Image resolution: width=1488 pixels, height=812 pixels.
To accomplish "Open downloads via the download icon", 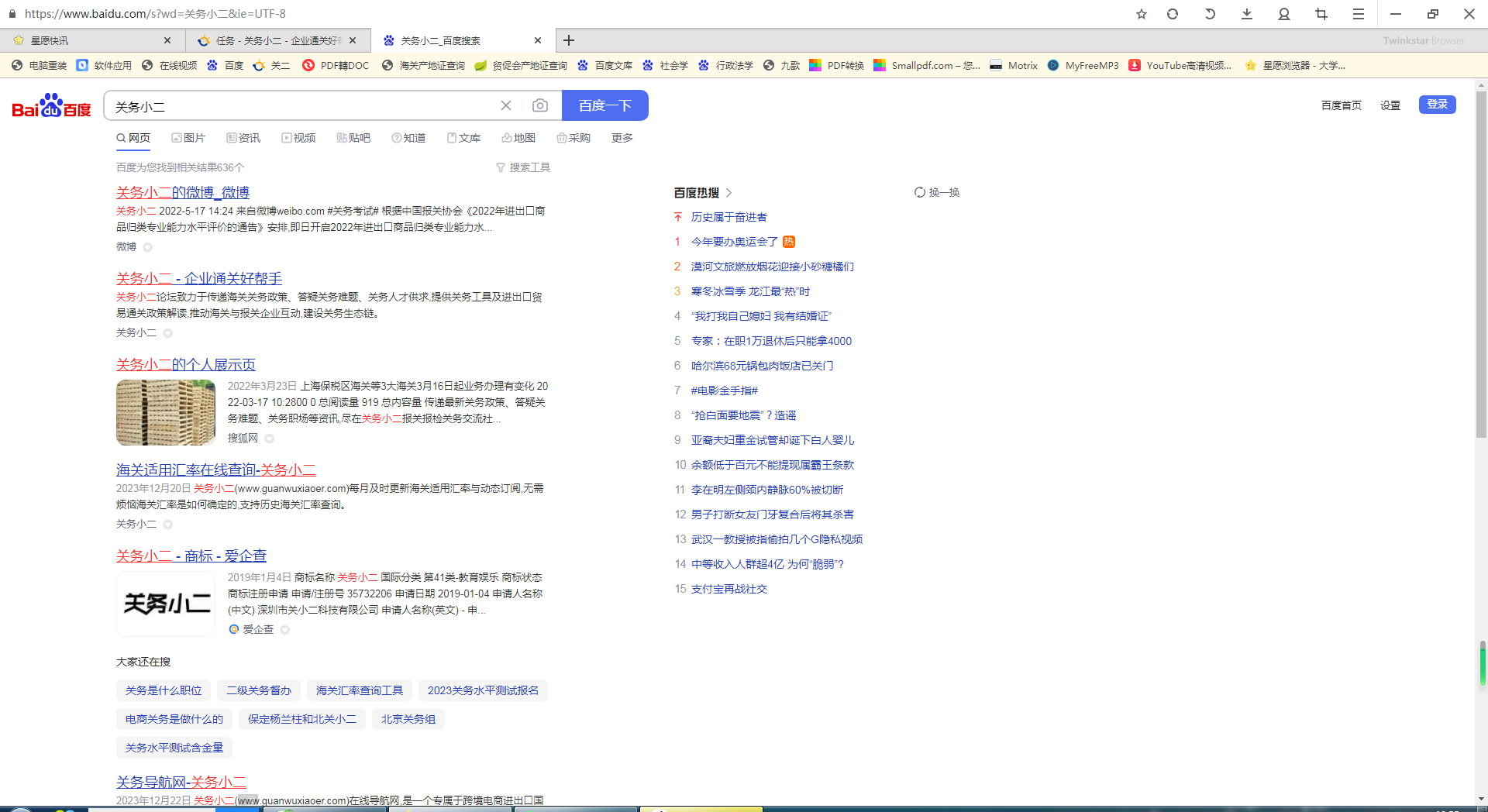I will 1247,14.
